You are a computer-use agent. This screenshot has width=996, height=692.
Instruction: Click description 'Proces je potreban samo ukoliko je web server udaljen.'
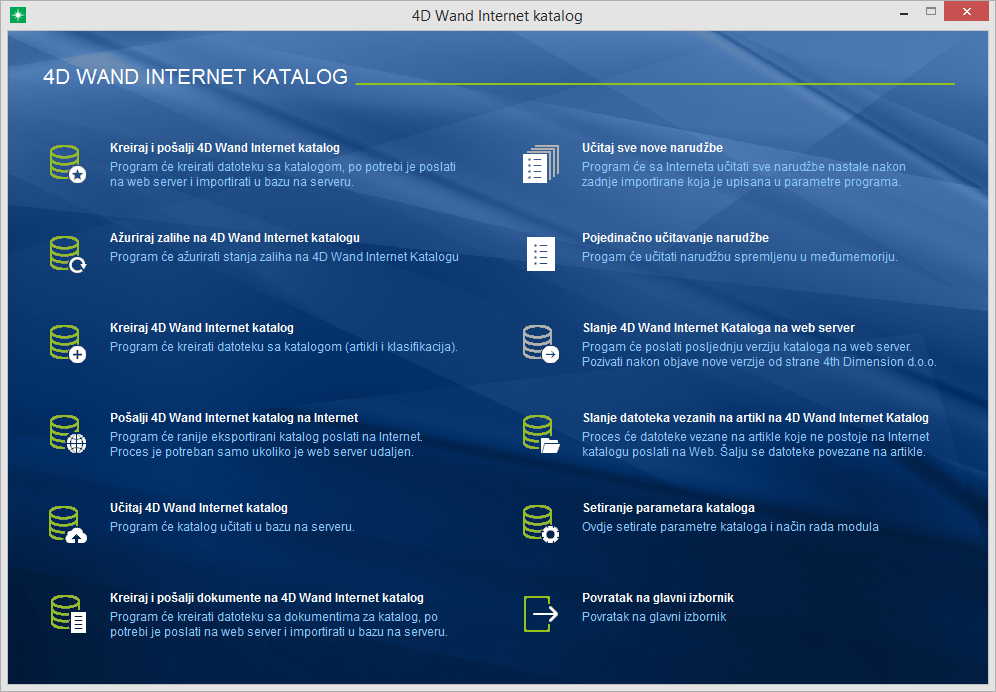tap(262, 452)
